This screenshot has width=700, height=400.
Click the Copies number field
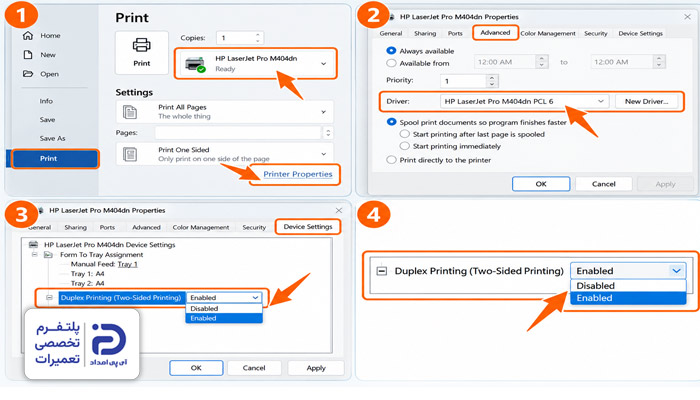pyautogui.click(x=235, y=38)
